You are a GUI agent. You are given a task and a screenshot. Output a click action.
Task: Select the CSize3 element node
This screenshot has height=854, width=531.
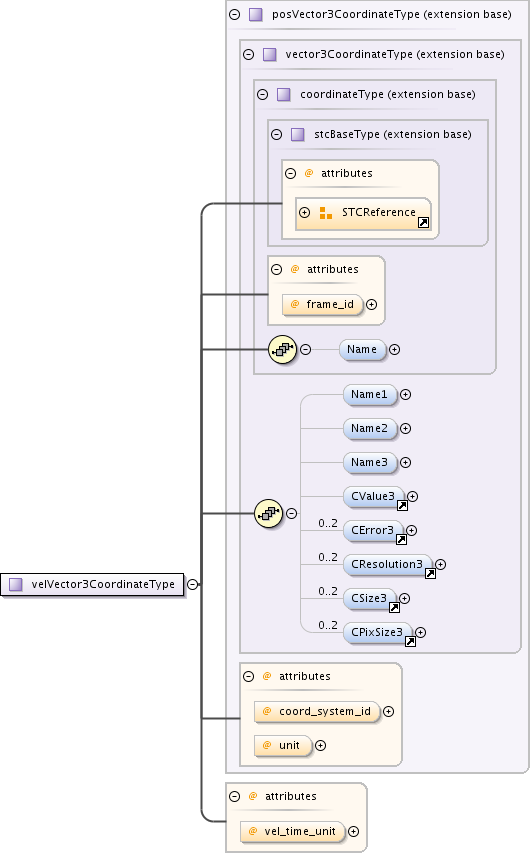(x=370, y=599)
